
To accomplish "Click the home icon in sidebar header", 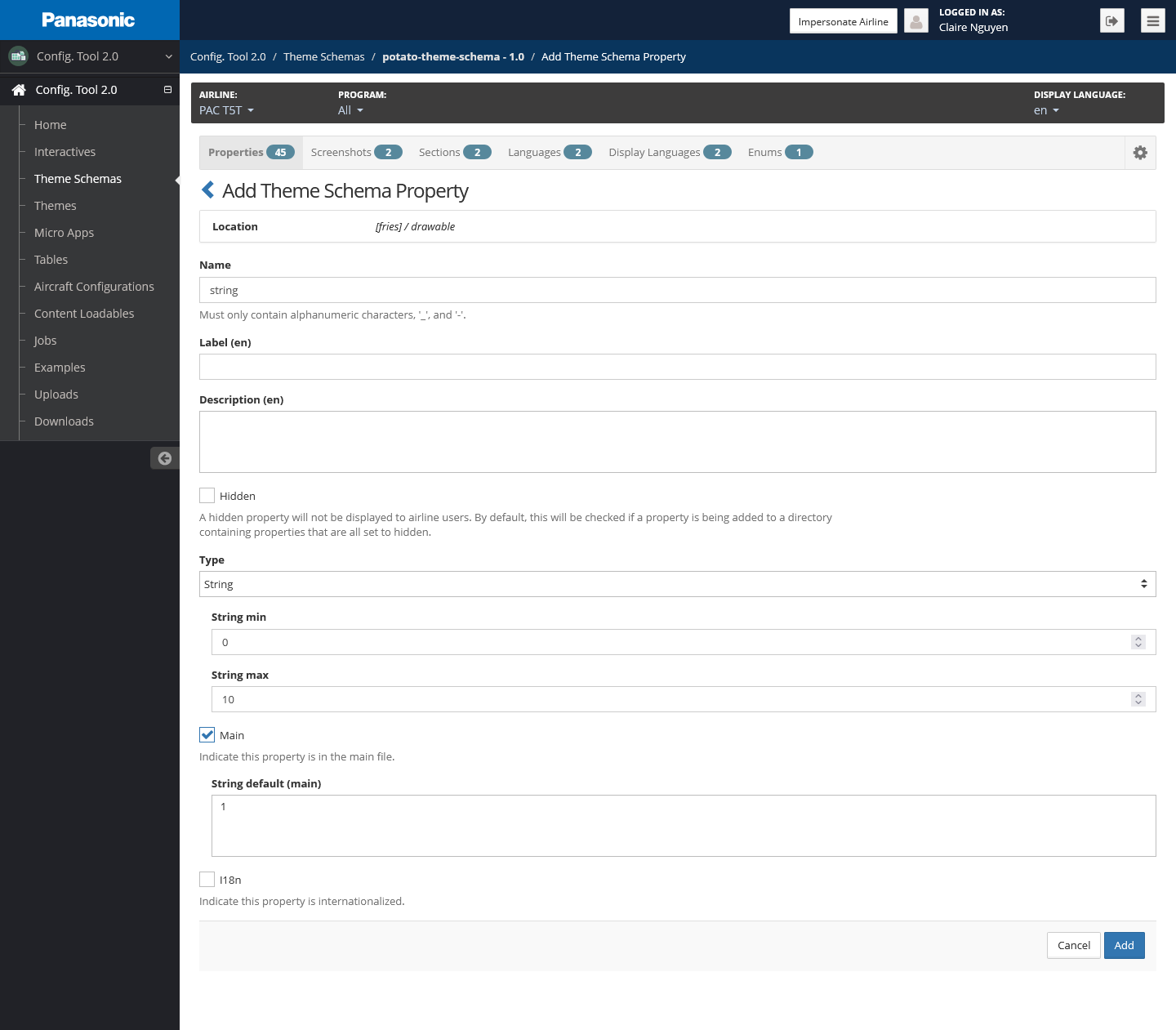I will click(x=19, y=90).
